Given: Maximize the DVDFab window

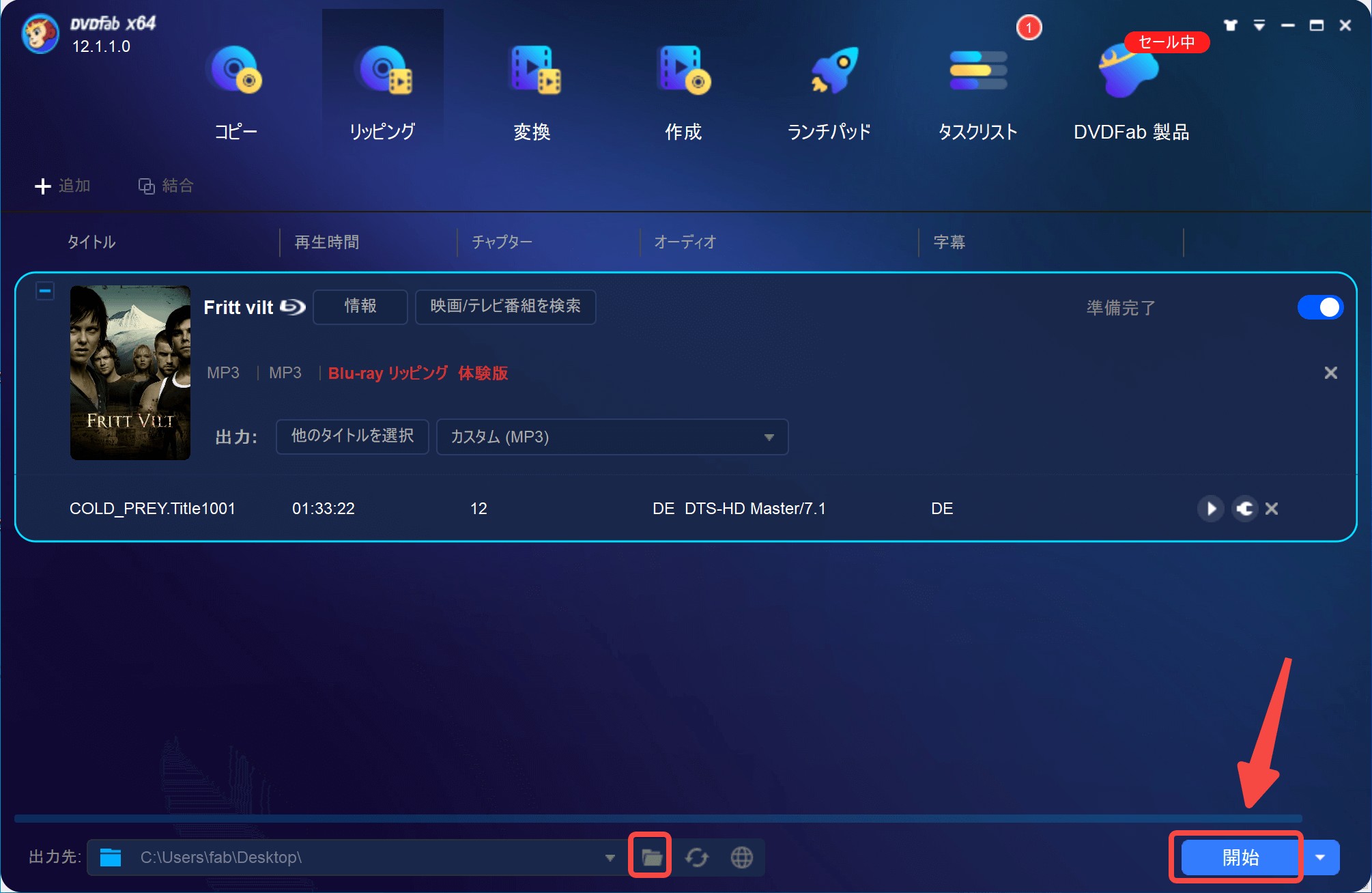Looking at the screenshot, I should (x=1317, y=25).
